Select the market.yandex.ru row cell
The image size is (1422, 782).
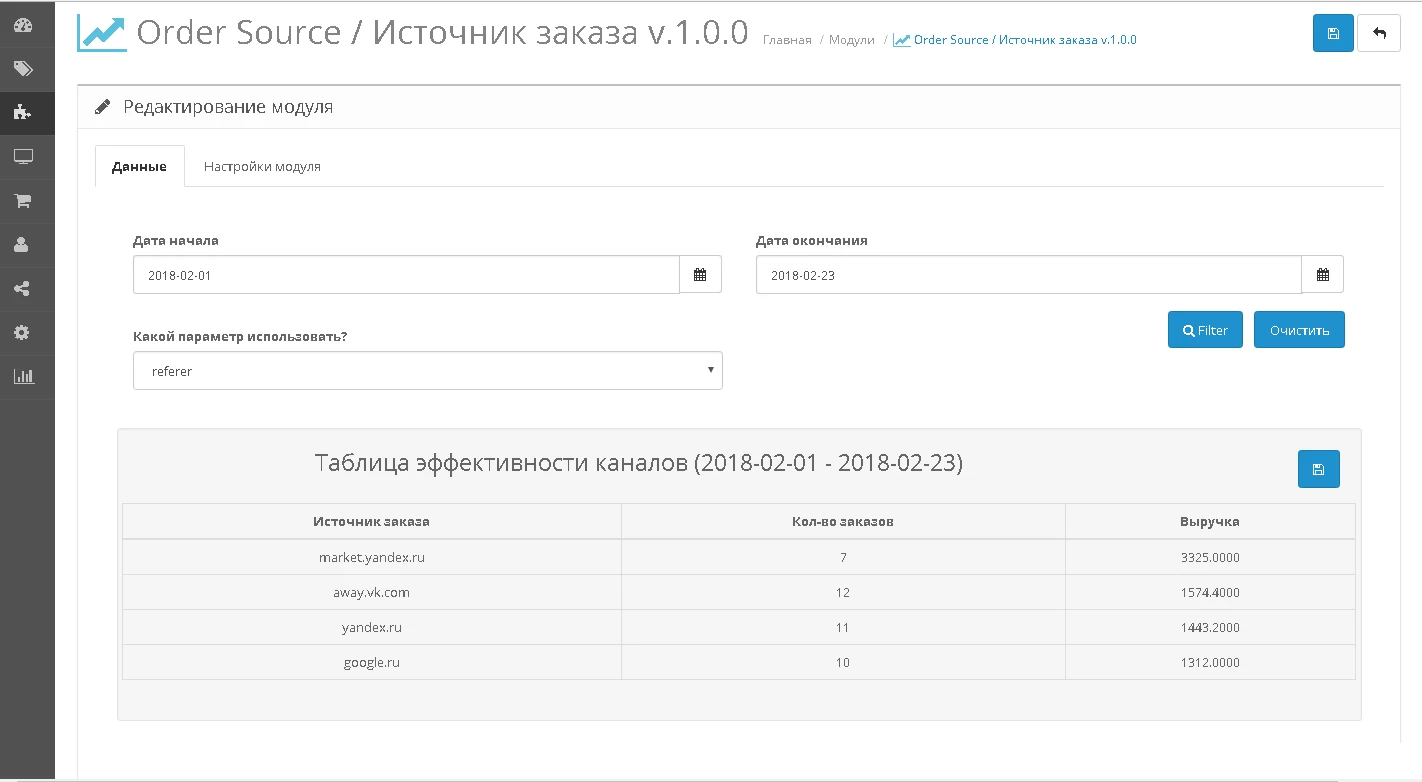click(371, 557)
